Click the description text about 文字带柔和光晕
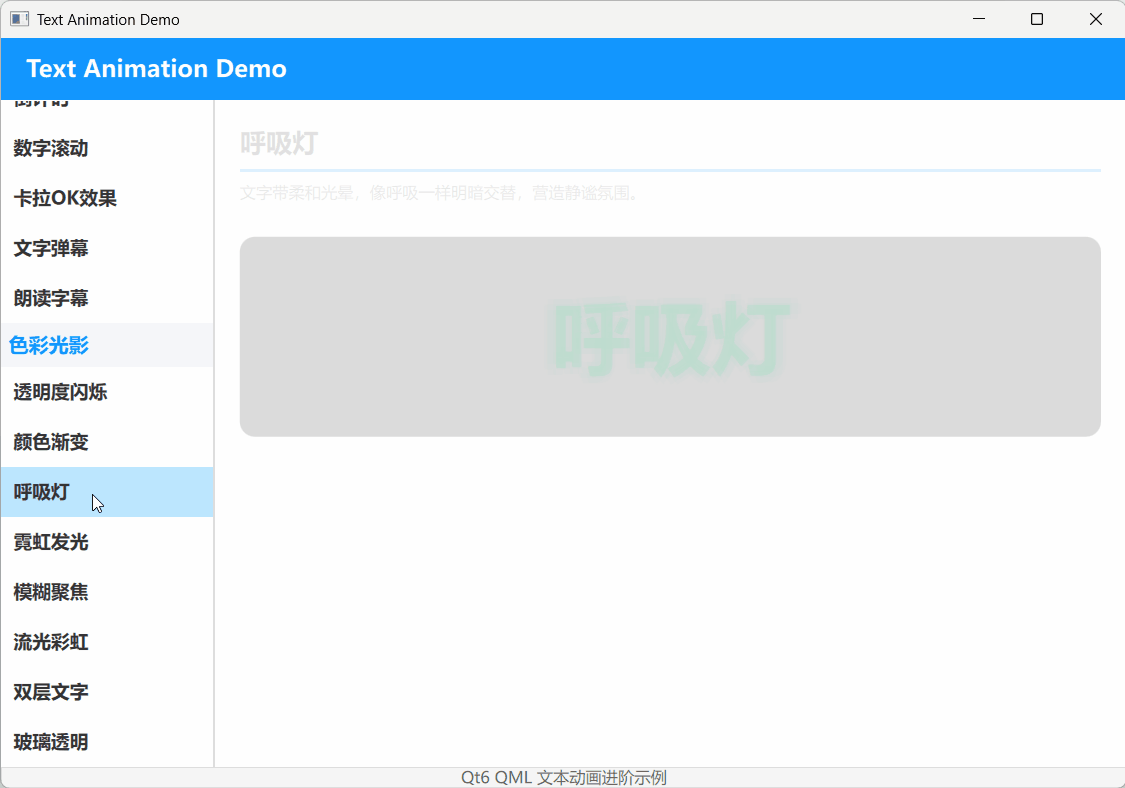Screen dimensions: 1125x788 tap(438, 193)
